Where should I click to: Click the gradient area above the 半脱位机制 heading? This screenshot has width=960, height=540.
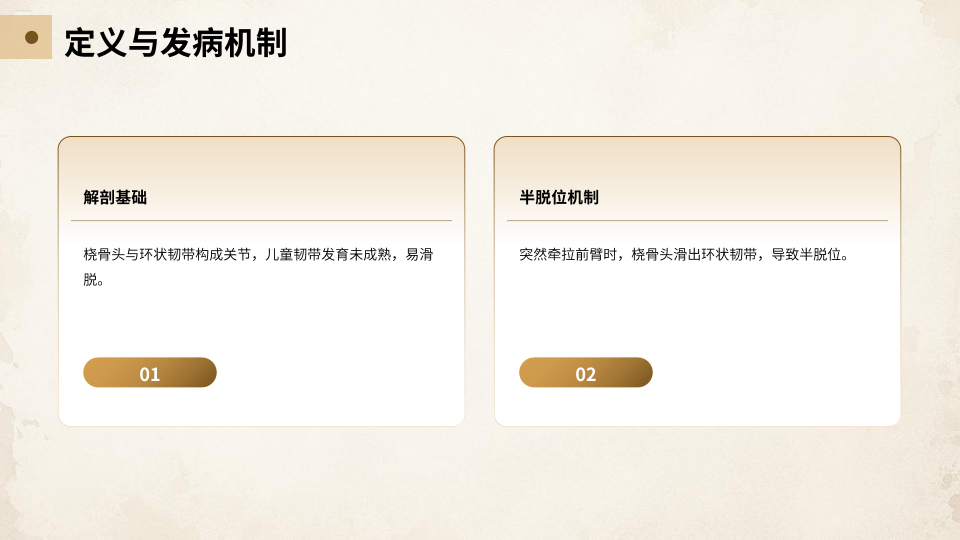click(697, 160)
